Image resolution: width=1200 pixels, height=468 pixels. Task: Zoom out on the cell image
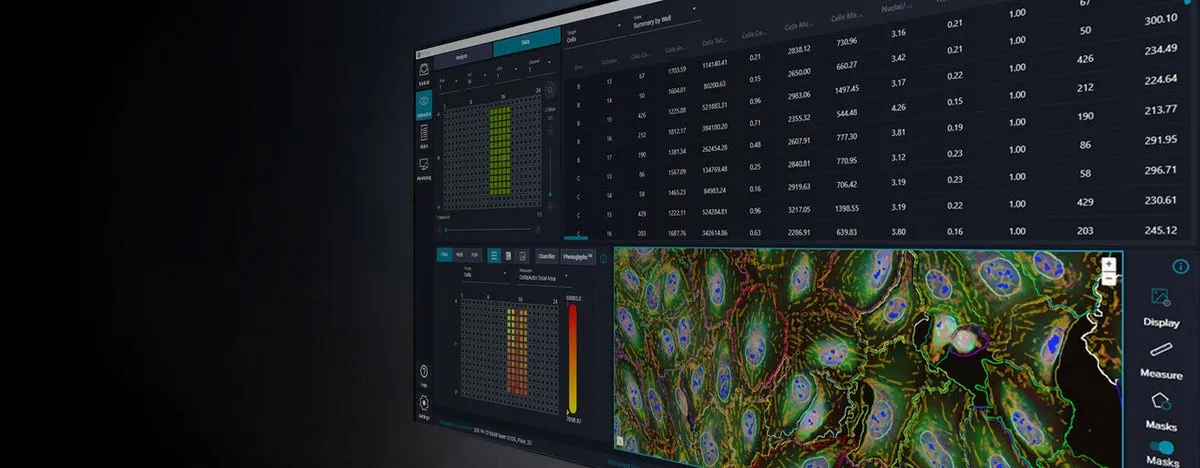coord(1107,279)
